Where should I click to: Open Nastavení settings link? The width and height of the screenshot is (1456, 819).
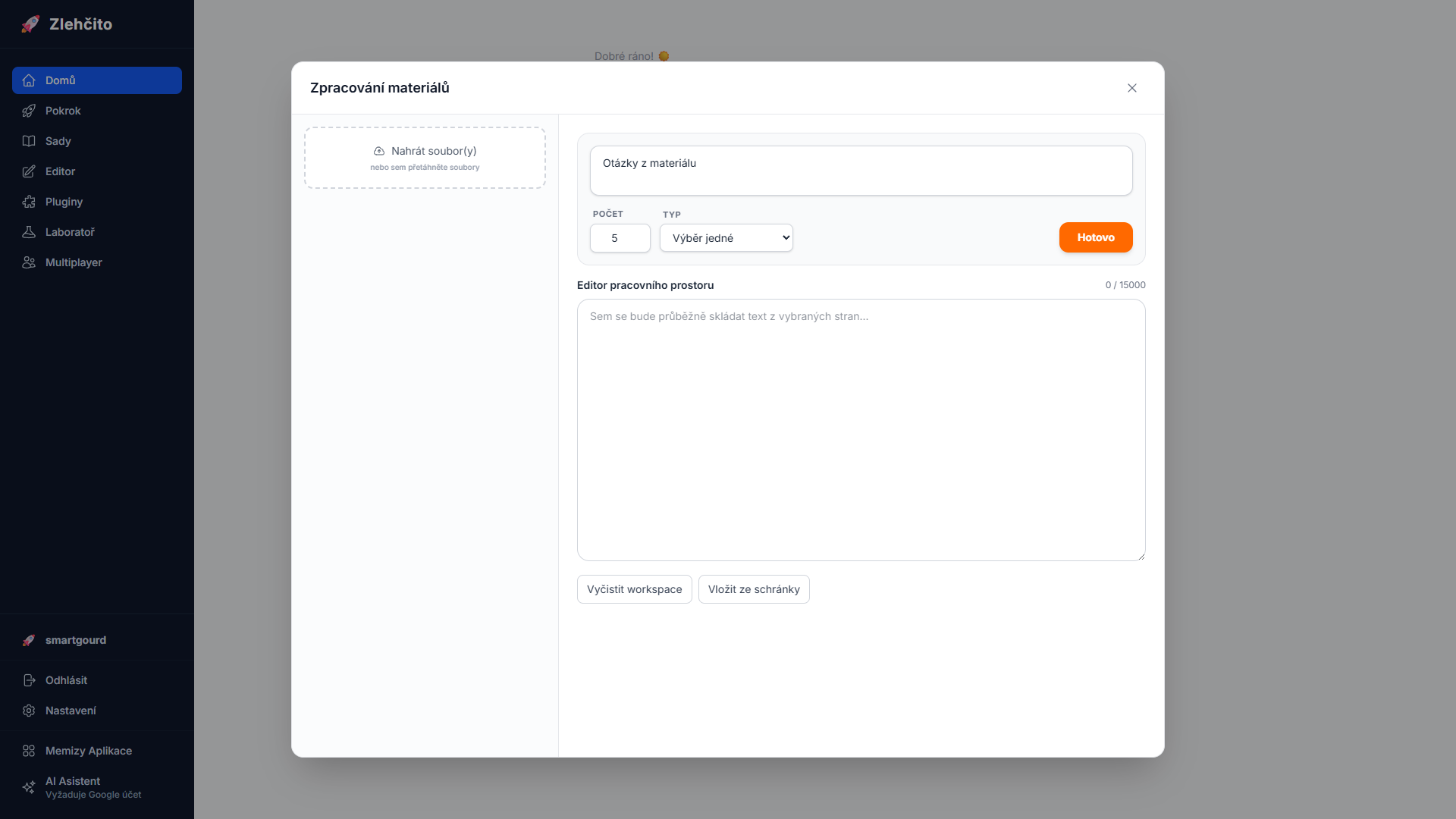(97, 711)
